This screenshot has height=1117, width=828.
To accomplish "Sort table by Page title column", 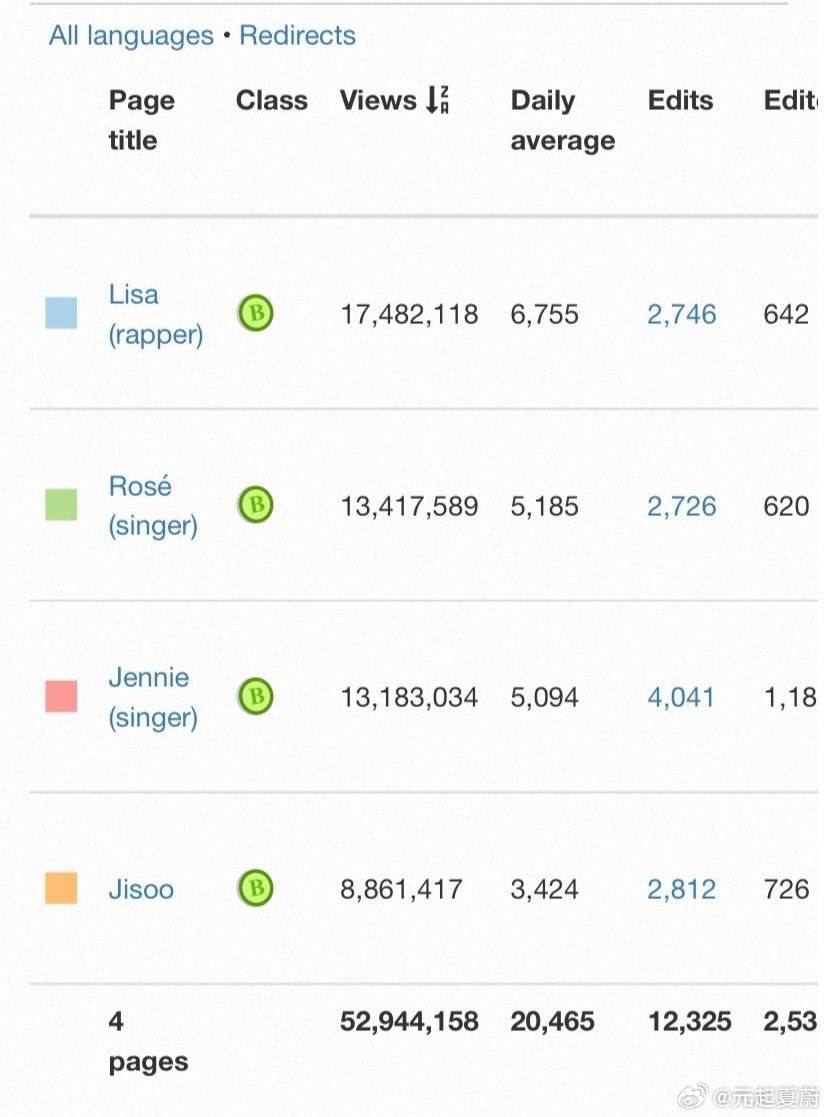I will point(141,120).
